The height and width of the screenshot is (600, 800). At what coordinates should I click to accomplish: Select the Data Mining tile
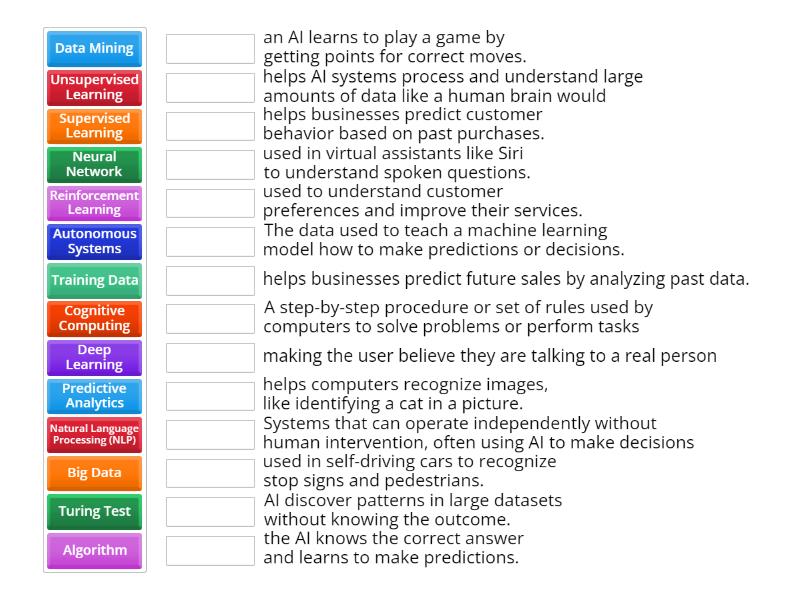(x=94, y=48)
